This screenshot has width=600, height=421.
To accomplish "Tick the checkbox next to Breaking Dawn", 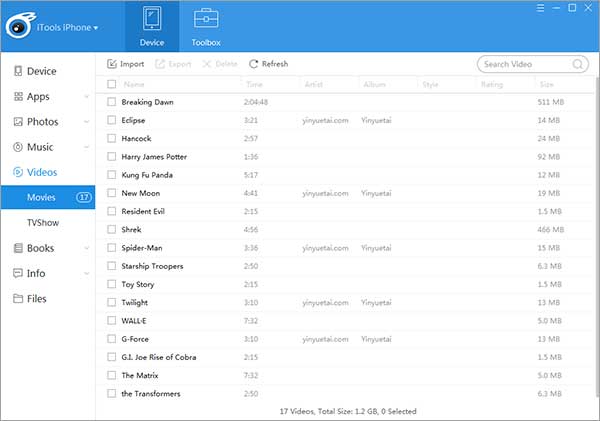I will [x=112, y=102].
